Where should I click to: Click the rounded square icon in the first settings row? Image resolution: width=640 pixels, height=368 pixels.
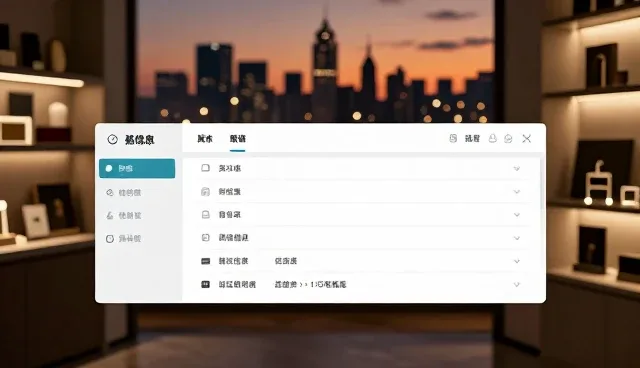pyautogui.click(x=206, y=168)
